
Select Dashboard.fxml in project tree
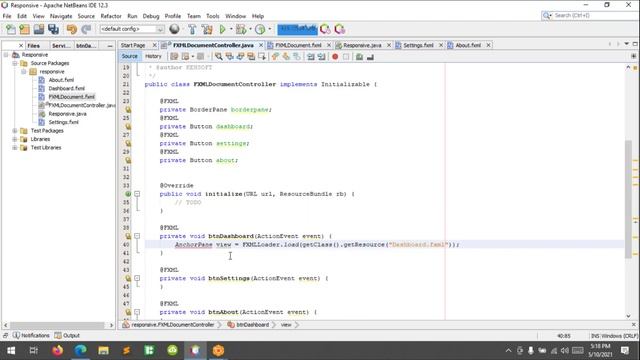click(67, 88)
